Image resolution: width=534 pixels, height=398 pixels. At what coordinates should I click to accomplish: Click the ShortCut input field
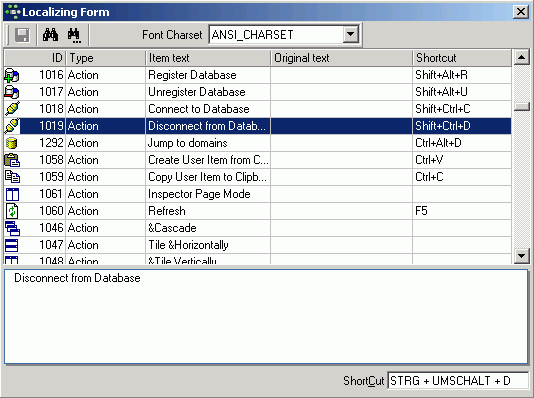(458, 381)
